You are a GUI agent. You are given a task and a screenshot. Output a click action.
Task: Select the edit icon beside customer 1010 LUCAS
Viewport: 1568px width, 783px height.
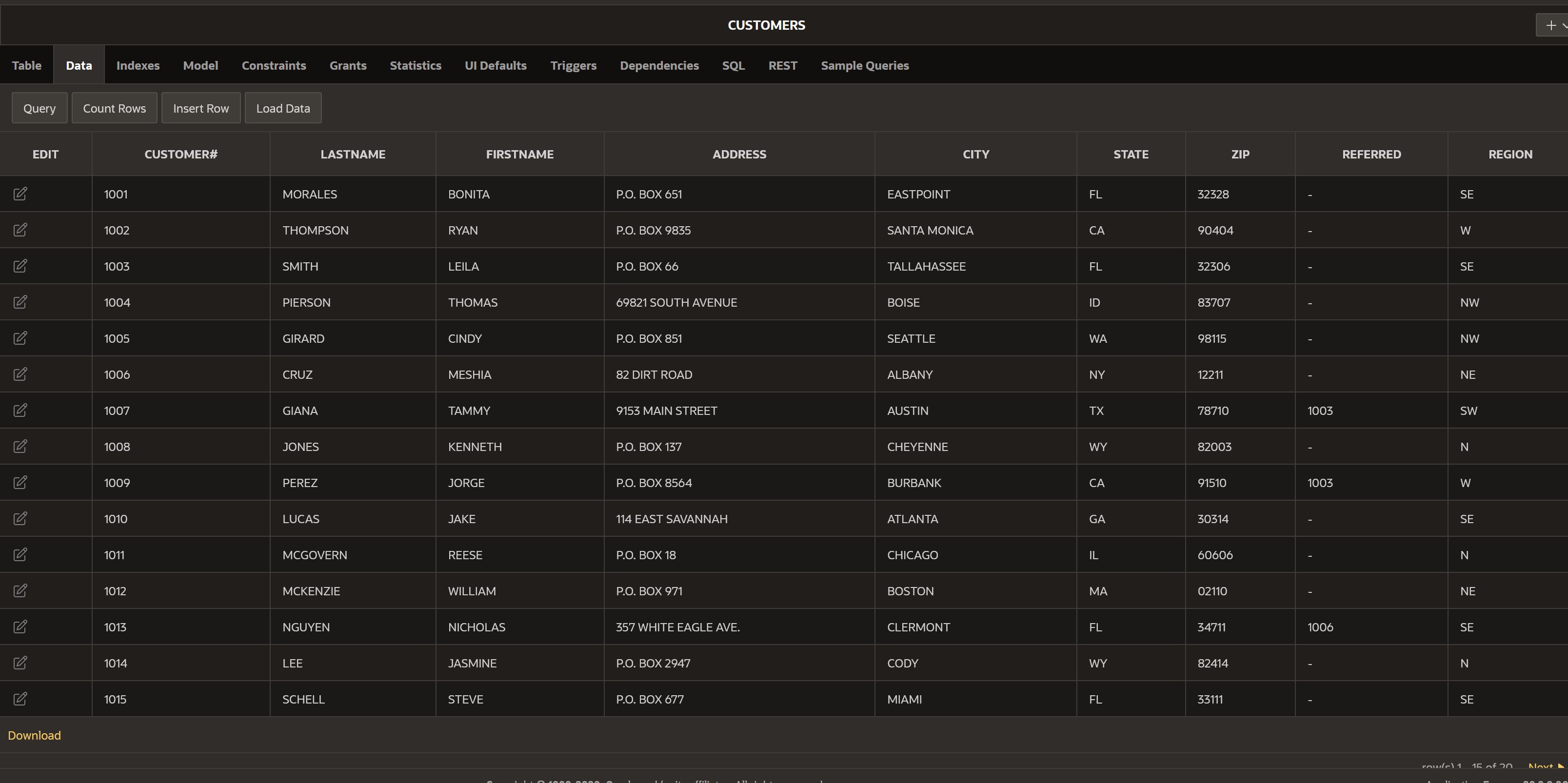coord(20,518)
